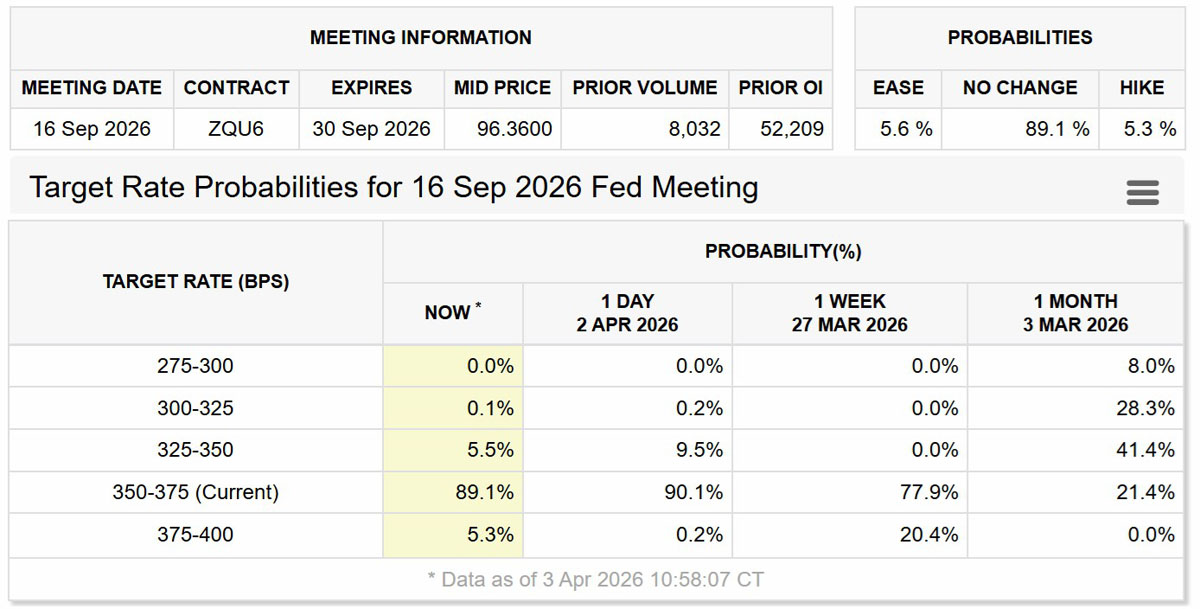Select the 16 Sep 2026 meeting date cell
The image size is (1200, 609).
click(x=92, y=129)
